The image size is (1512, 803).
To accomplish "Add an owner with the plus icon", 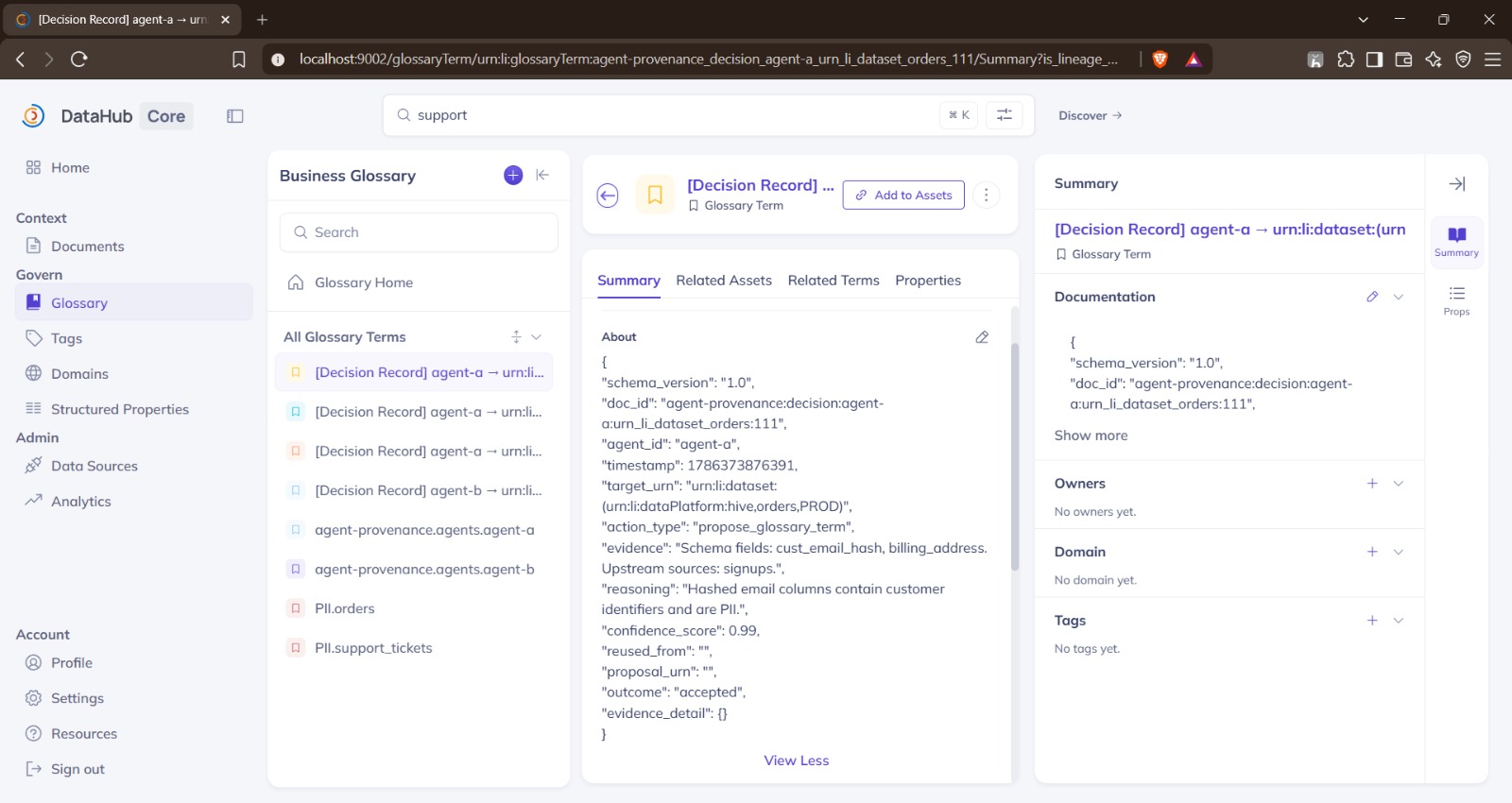I will click(x=1372, y=484).
